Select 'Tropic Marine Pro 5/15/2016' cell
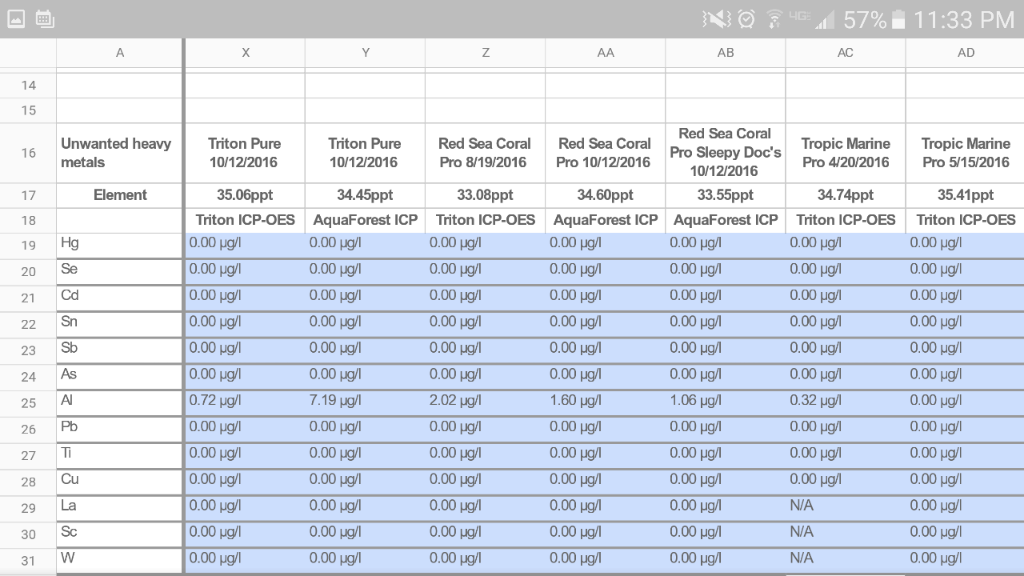This screenshot has height=576, width=1024. (965, 153)
